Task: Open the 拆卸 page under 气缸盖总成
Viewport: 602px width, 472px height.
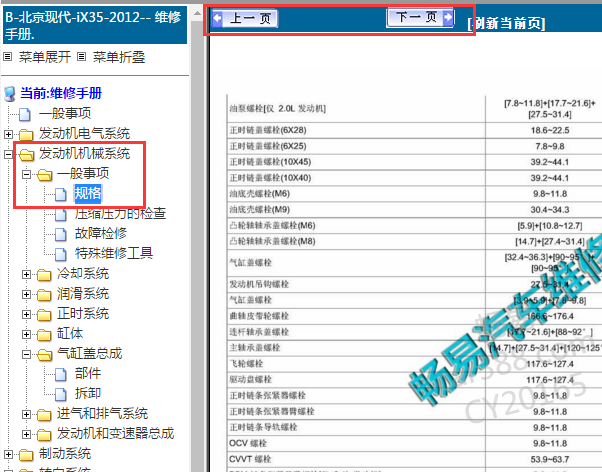Action: pos(88,393)
